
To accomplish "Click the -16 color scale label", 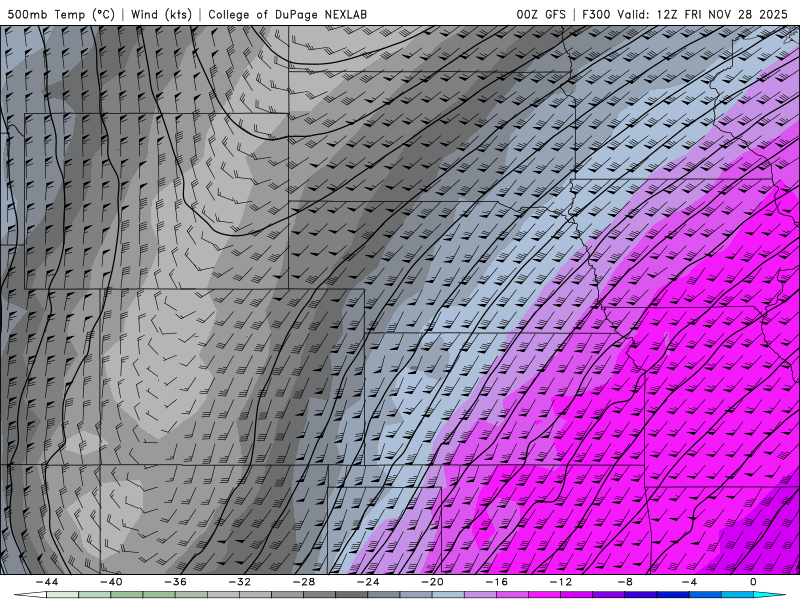I will (x=497, y=582).
